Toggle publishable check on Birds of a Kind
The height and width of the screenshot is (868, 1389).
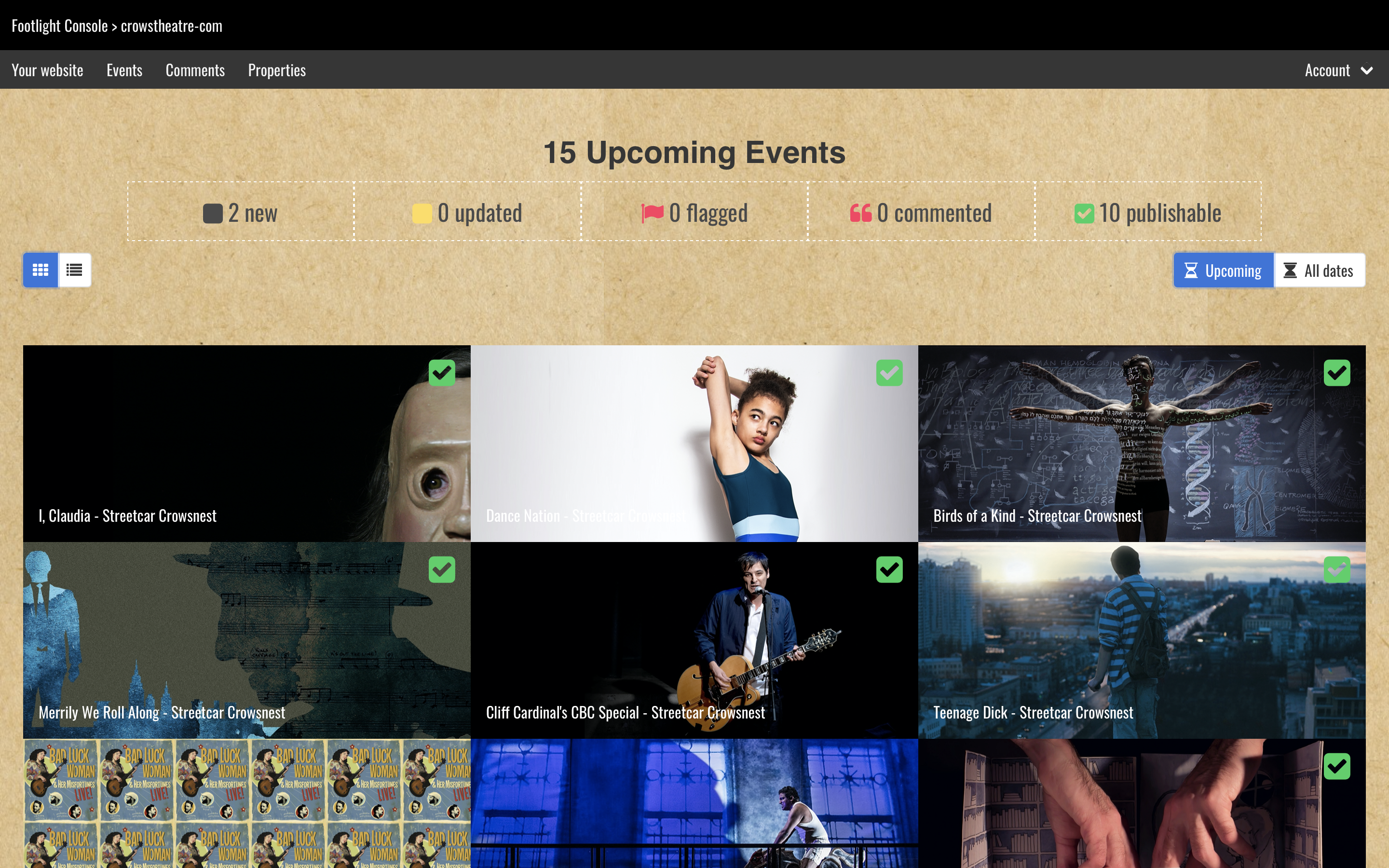point(1337,373)
